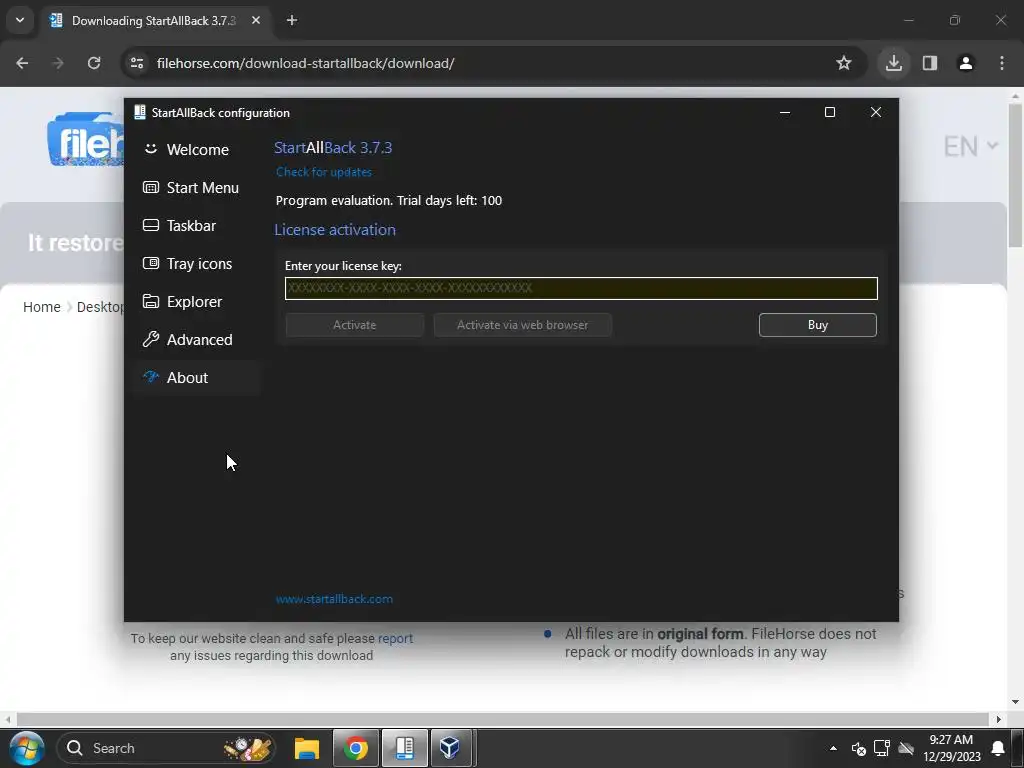
Task: Click the Chrome forward arrow
Action: 58,63
